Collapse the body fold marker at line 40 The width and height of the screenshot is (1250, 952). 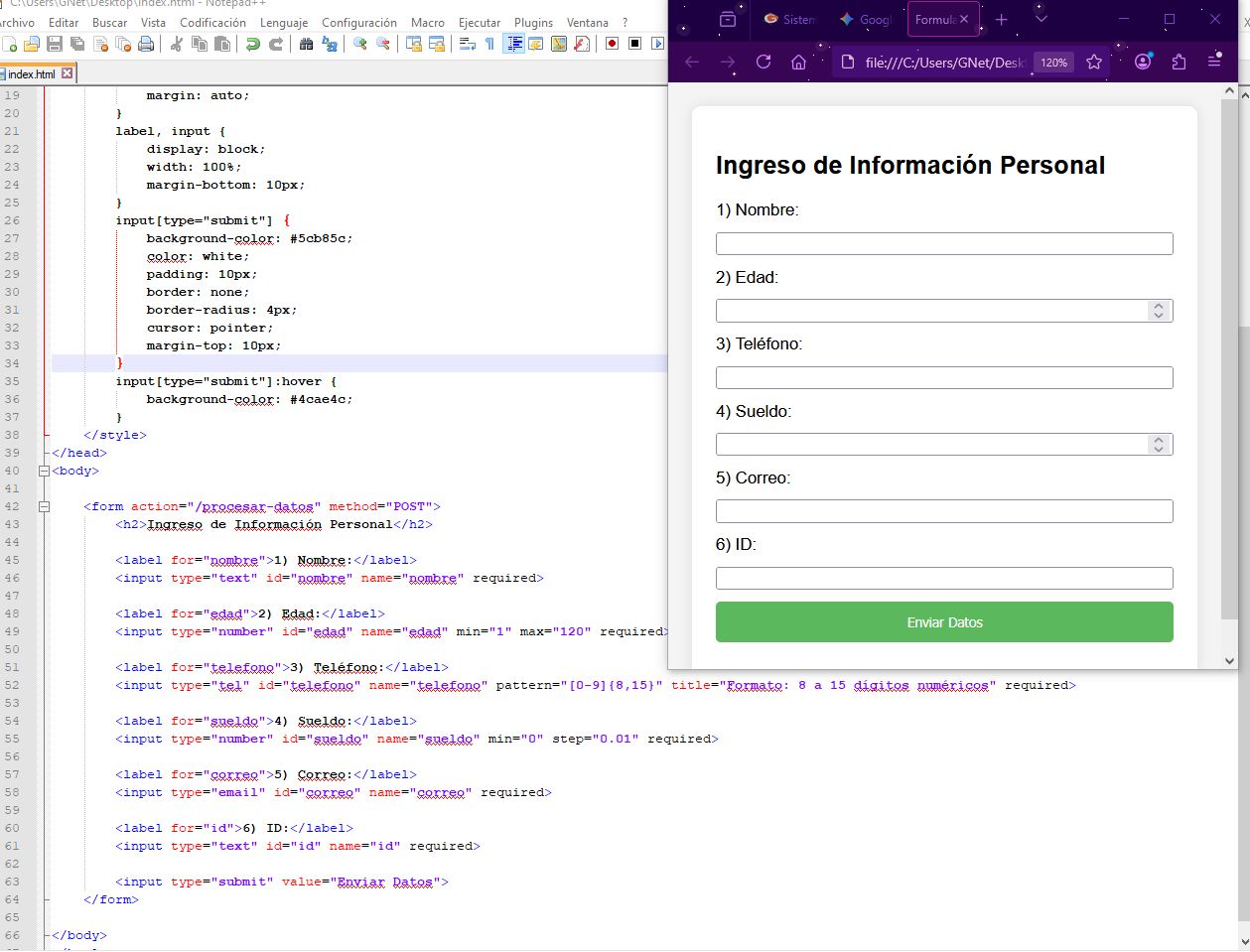tap(44, 471)
